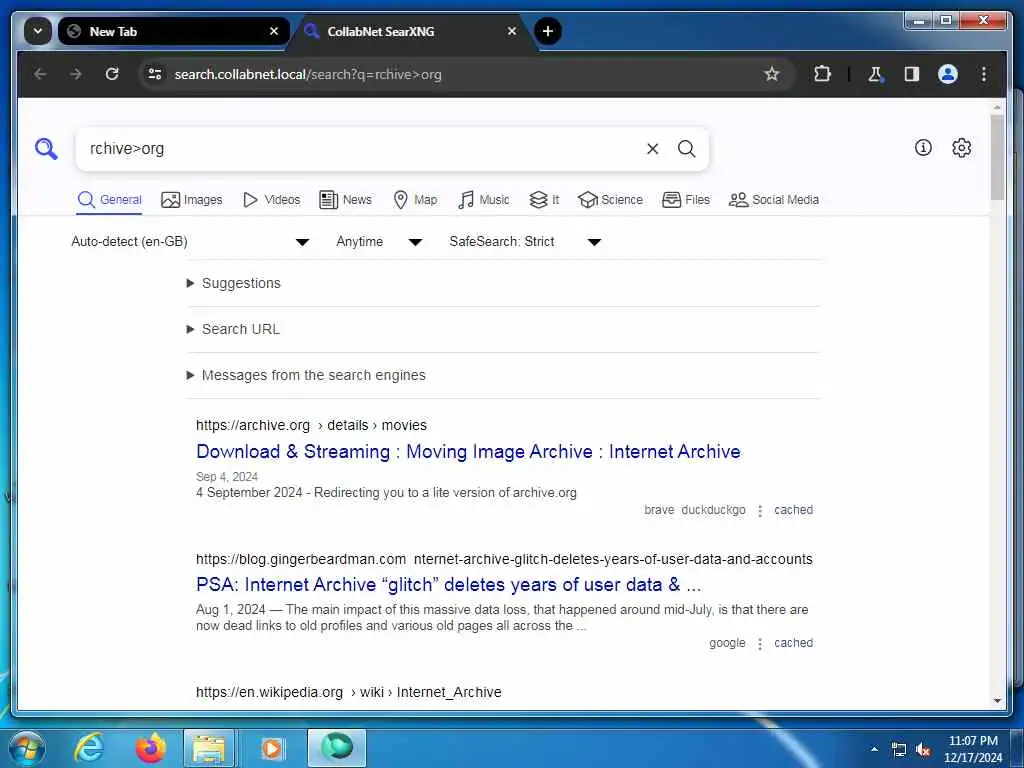
Task: Close the New Tab tab
Action: tap(274, 31)
